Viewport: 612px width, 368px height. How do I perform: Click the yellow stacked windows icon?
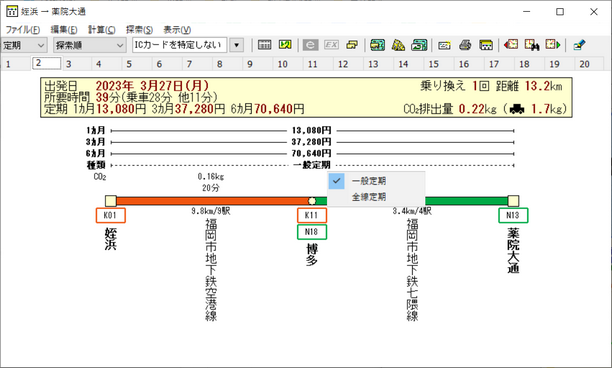tap(352, 45)
